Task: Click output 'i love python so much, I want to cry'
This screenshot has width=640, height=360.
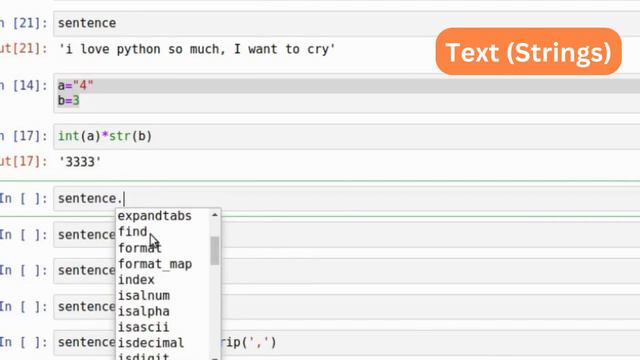Action: tap(197, 49)
